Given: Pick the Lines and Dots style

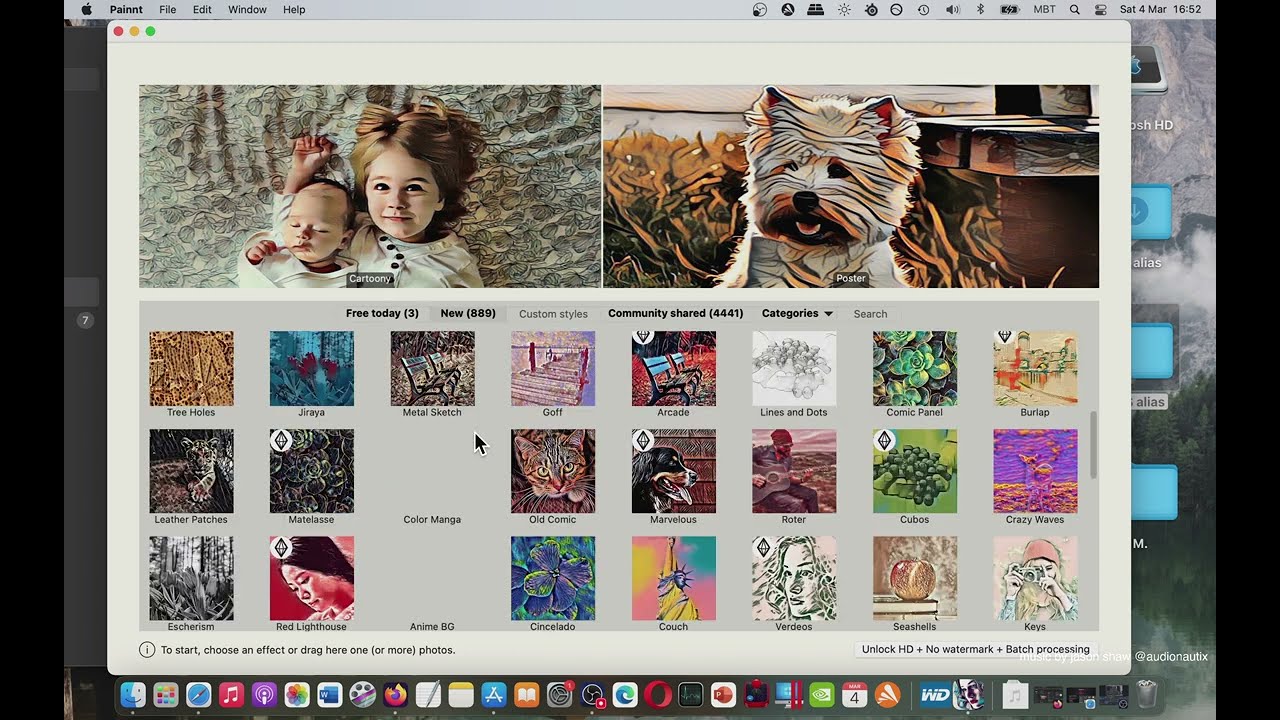Looking at the screenshot, I should click(794, 368).
